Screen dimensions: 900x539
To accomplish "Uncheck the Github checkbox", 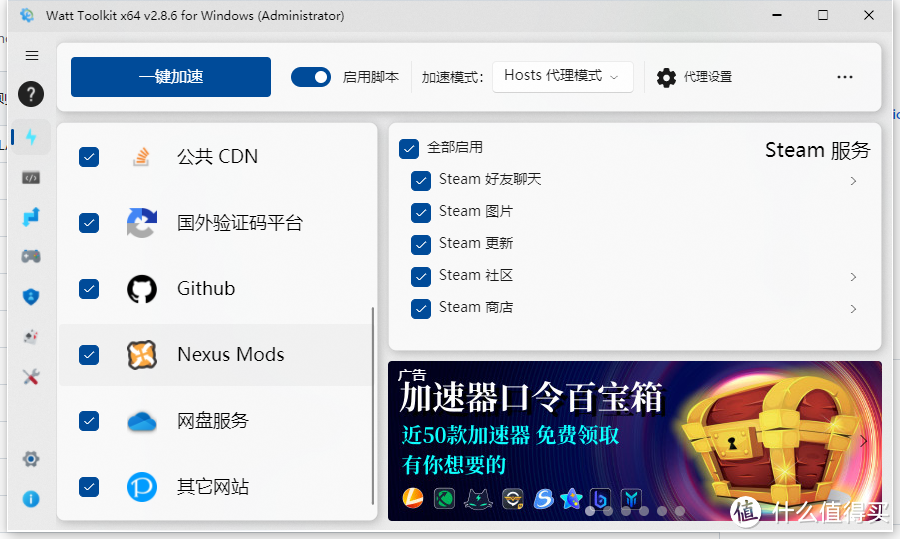I will [x=89, y=289].
